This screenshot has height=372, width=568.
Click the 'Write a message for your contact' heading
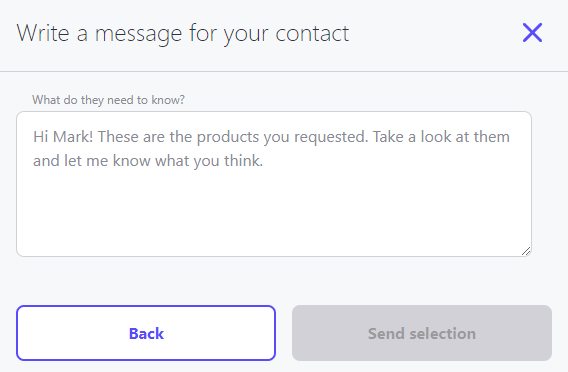point(183,33)
